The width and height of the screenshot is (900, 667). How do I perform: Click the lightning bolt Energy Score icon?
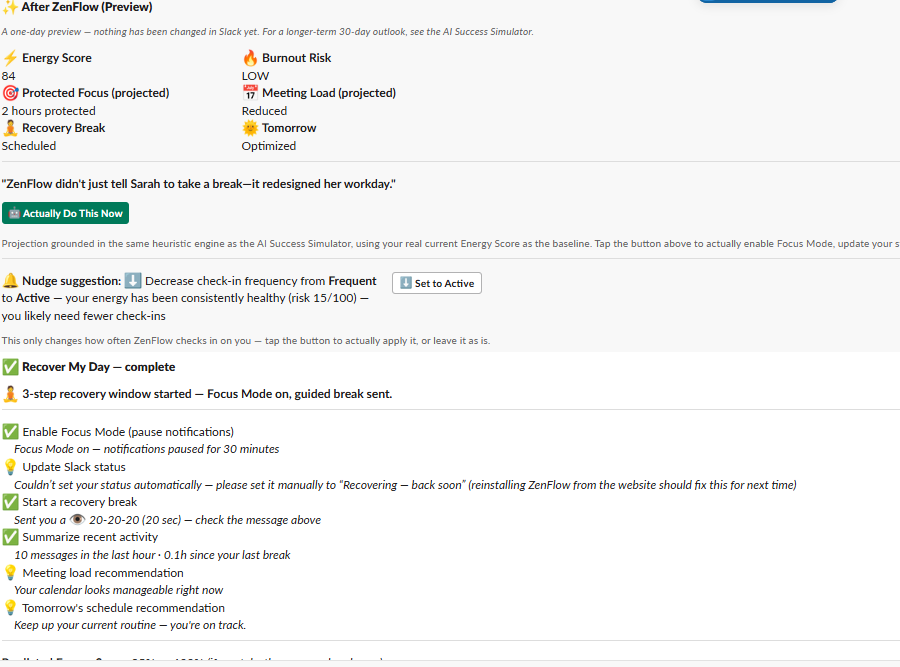[10, 58]
